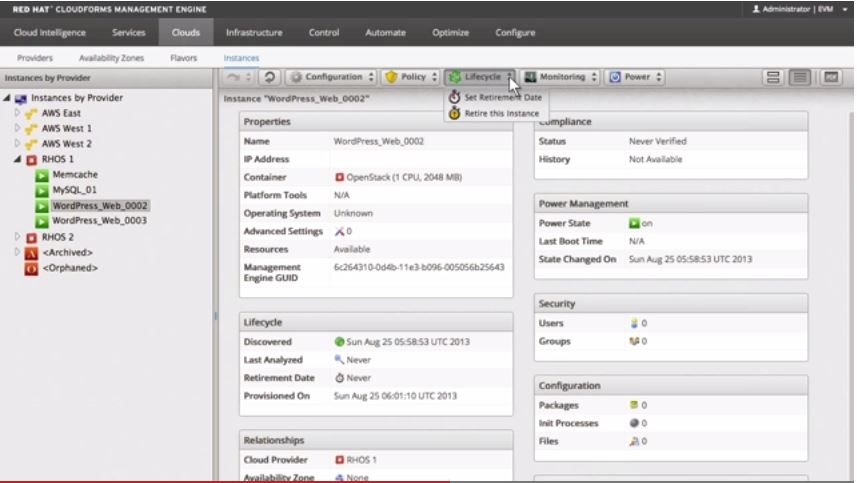This screenshot has width=857, height=483.
Task: Click the Management Engine GUID value
Action: [419, 267]
